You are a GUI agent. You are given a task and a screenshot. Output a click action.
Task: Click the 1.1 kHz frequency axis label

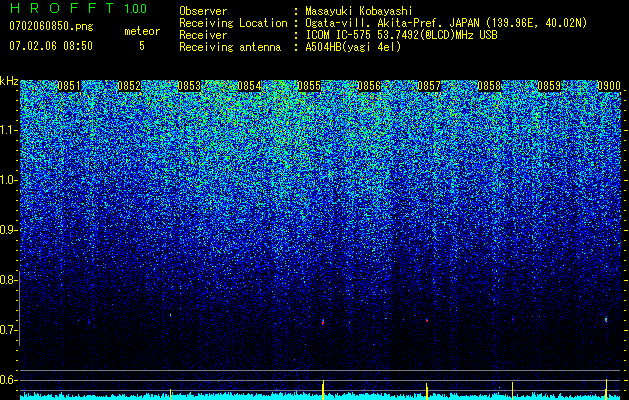pos(7,131)
